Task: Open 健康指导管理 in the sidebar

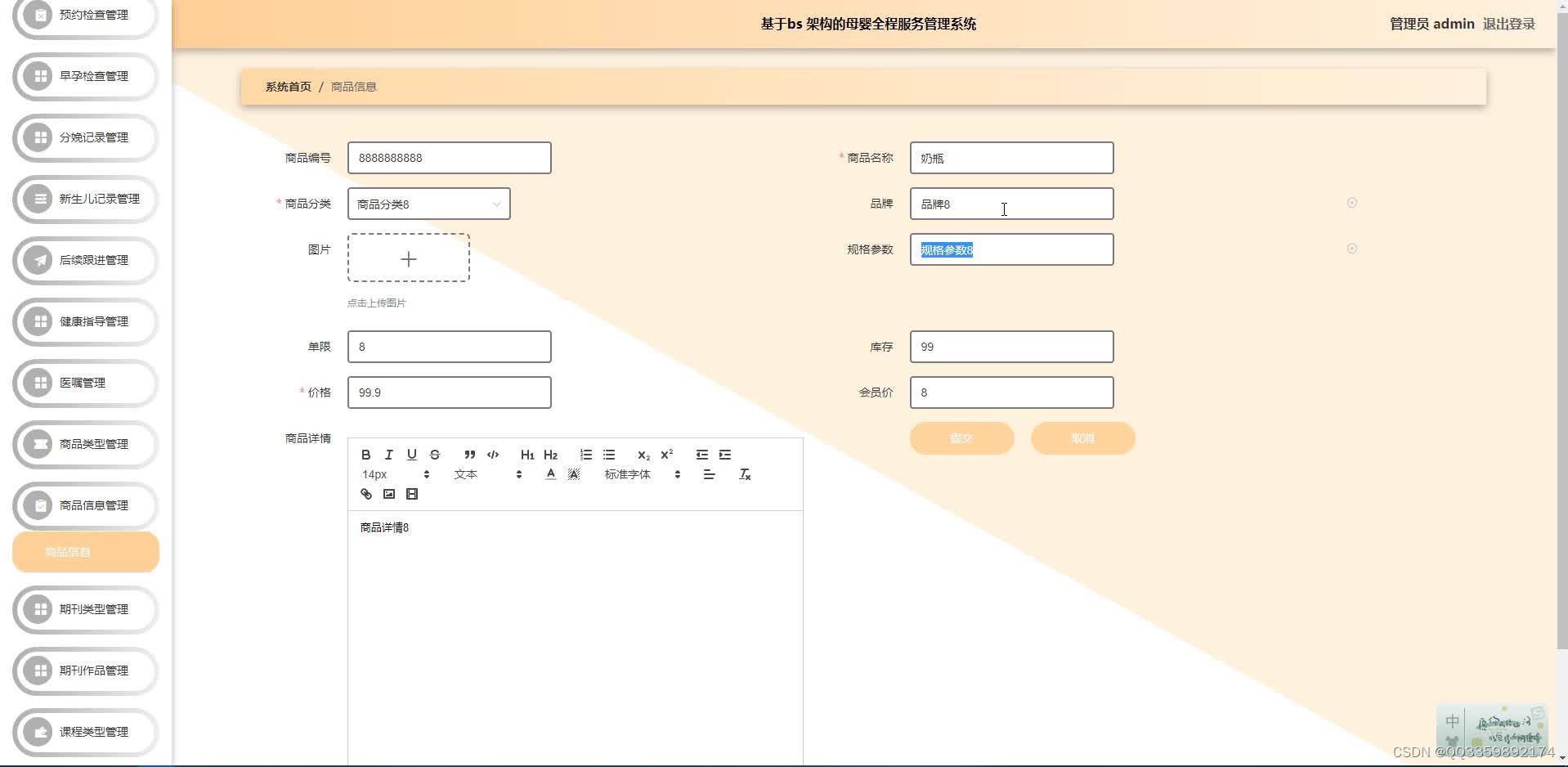Action: tap(86, 321)
